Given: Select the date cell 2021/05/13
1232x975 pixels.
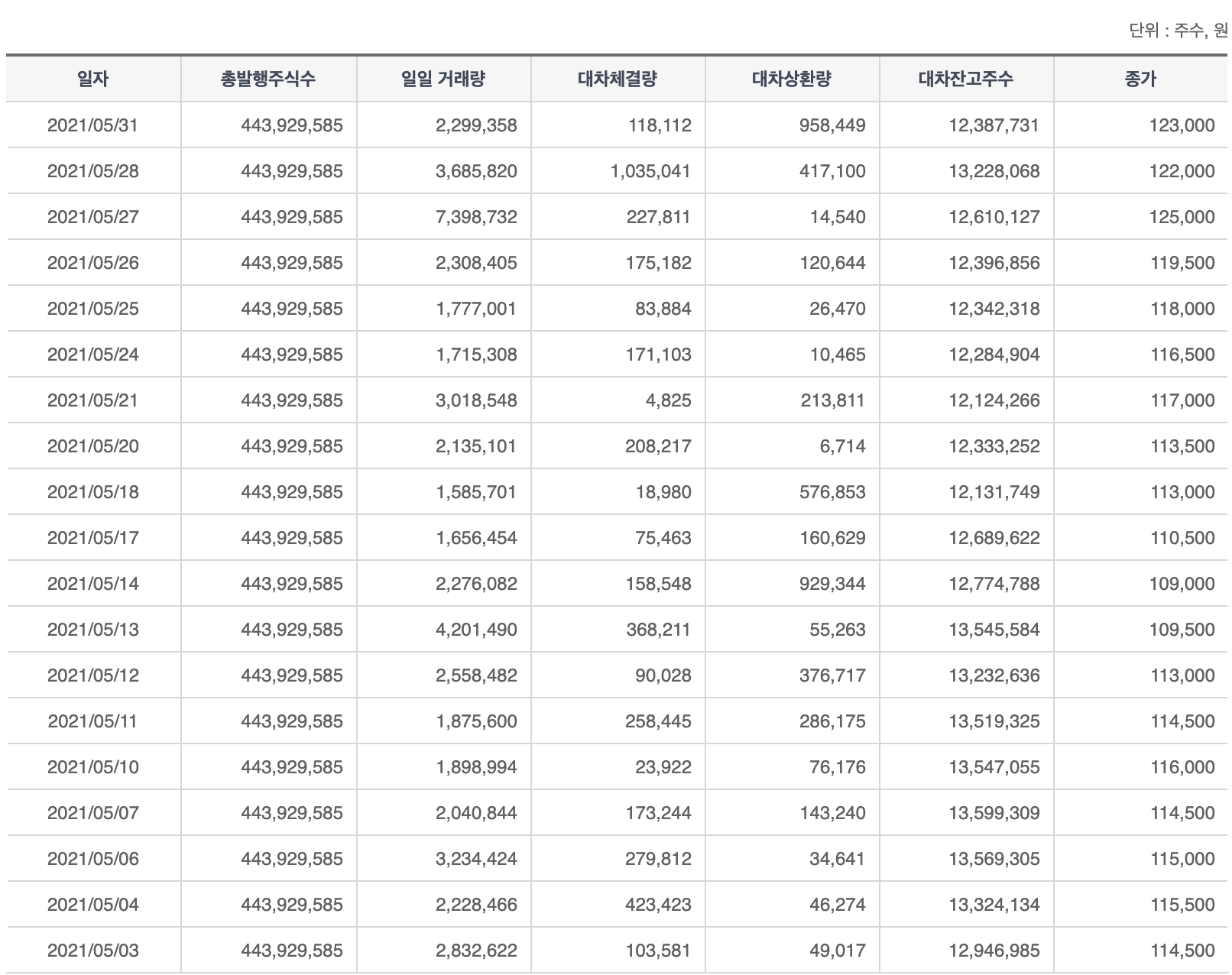Looking at the screenshot, I should (x=93, y=630).
